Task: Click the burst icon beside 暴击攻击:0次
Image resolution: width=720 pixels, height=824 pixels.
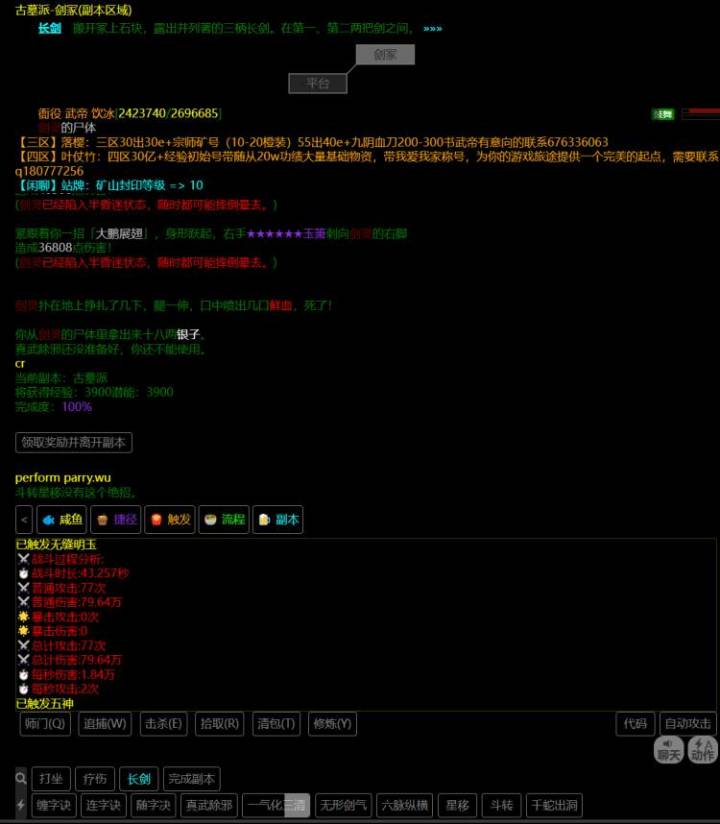Action: pyautogui.click(x=24, y=616)
